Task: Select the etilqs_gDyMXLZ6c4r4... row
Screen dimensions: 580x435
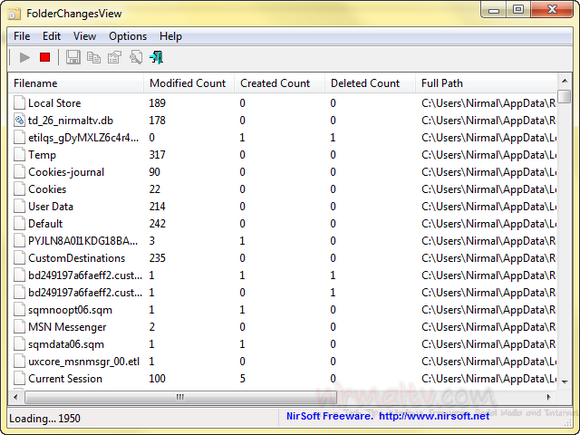Action: click(283, 138)
